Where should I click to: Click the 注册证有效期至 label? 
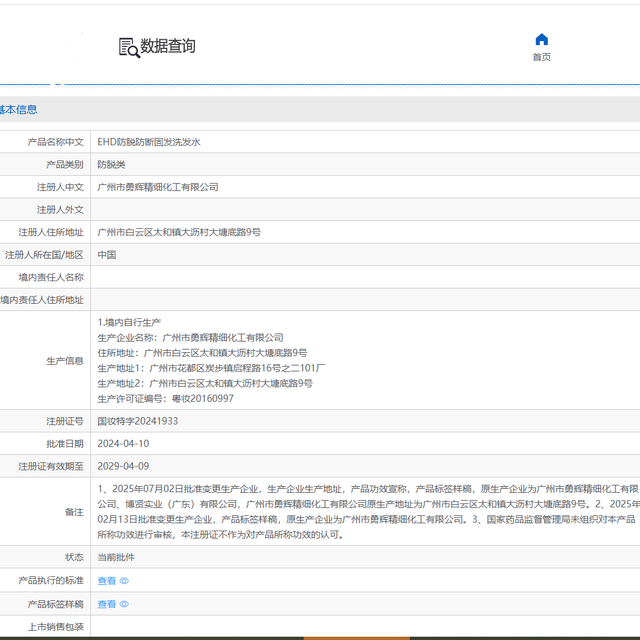(x=51, y=466)
